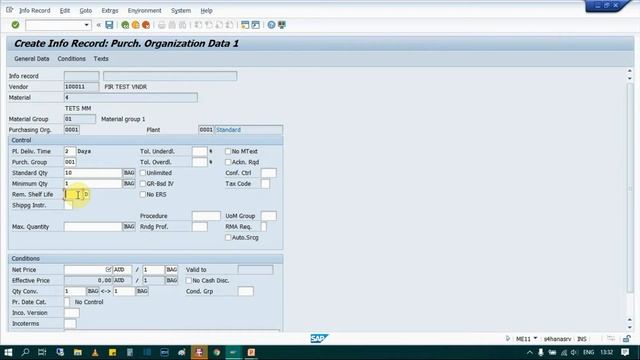Image resolution: width=640 pixels, height=360 pixels.
Task: Click the Print icon in toolbar
Action: tap(162, 25)
